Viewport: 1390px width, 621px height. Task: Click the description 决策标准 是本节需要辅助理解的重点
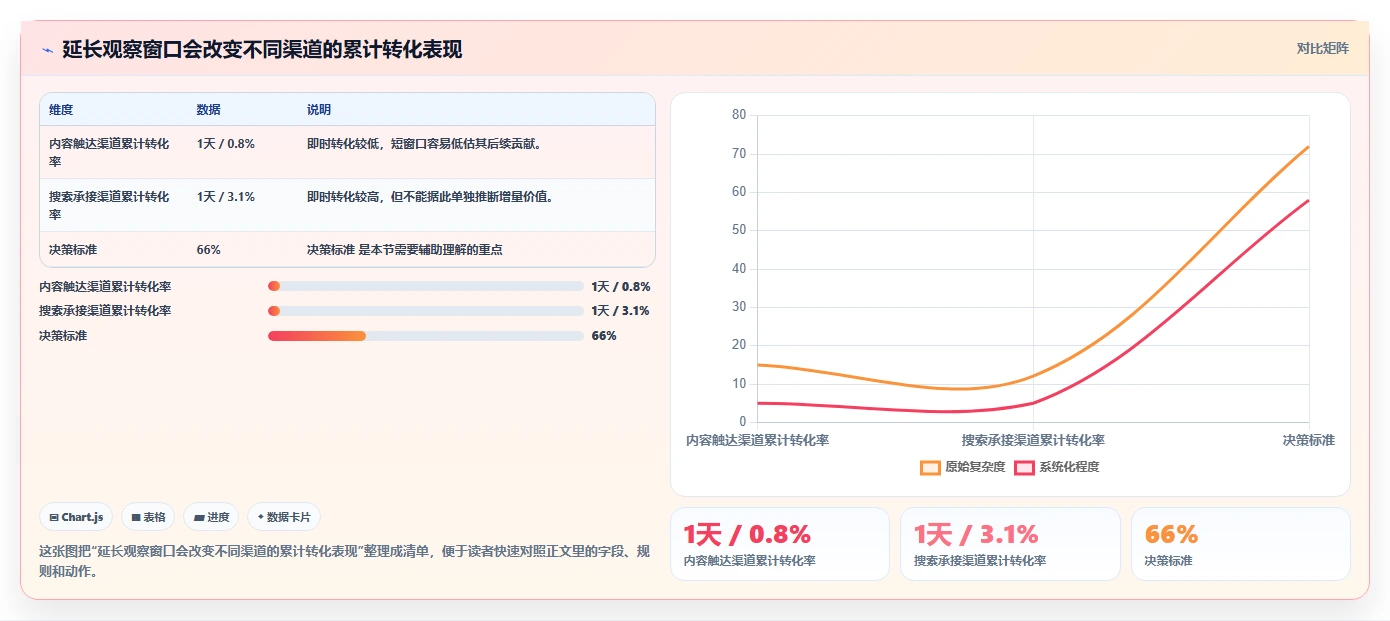[405, 250]
